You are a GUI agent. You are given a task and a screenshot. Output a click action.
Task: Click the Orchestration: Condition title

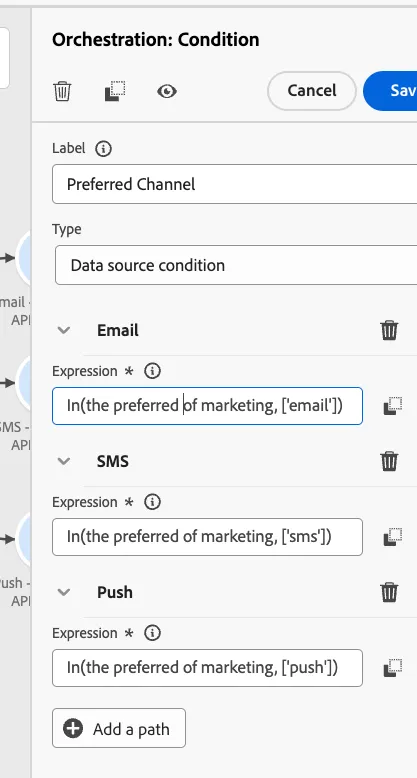click(155, 40)
